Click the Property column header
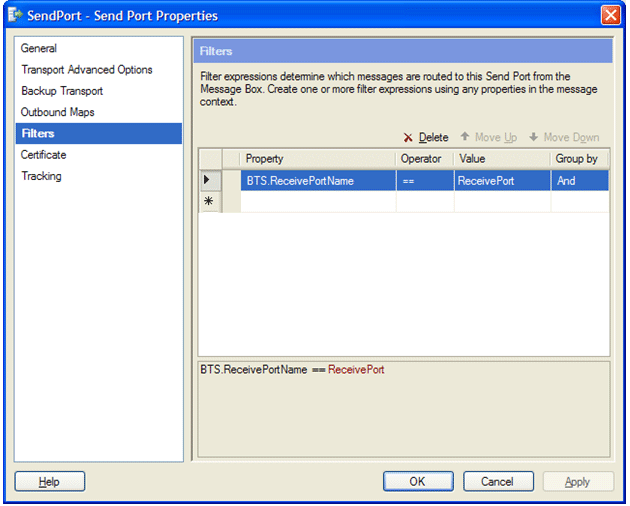 (317, 159)
